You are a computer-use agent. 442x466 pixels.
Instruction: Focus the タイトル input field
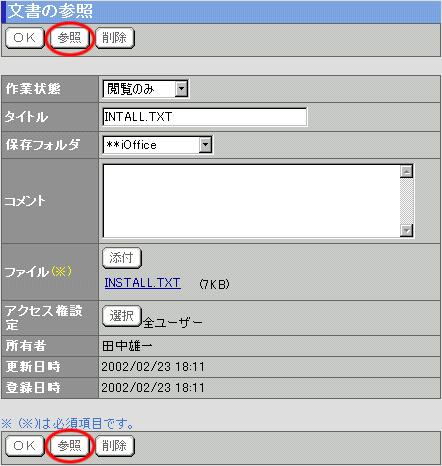click(x=205, y=117)
